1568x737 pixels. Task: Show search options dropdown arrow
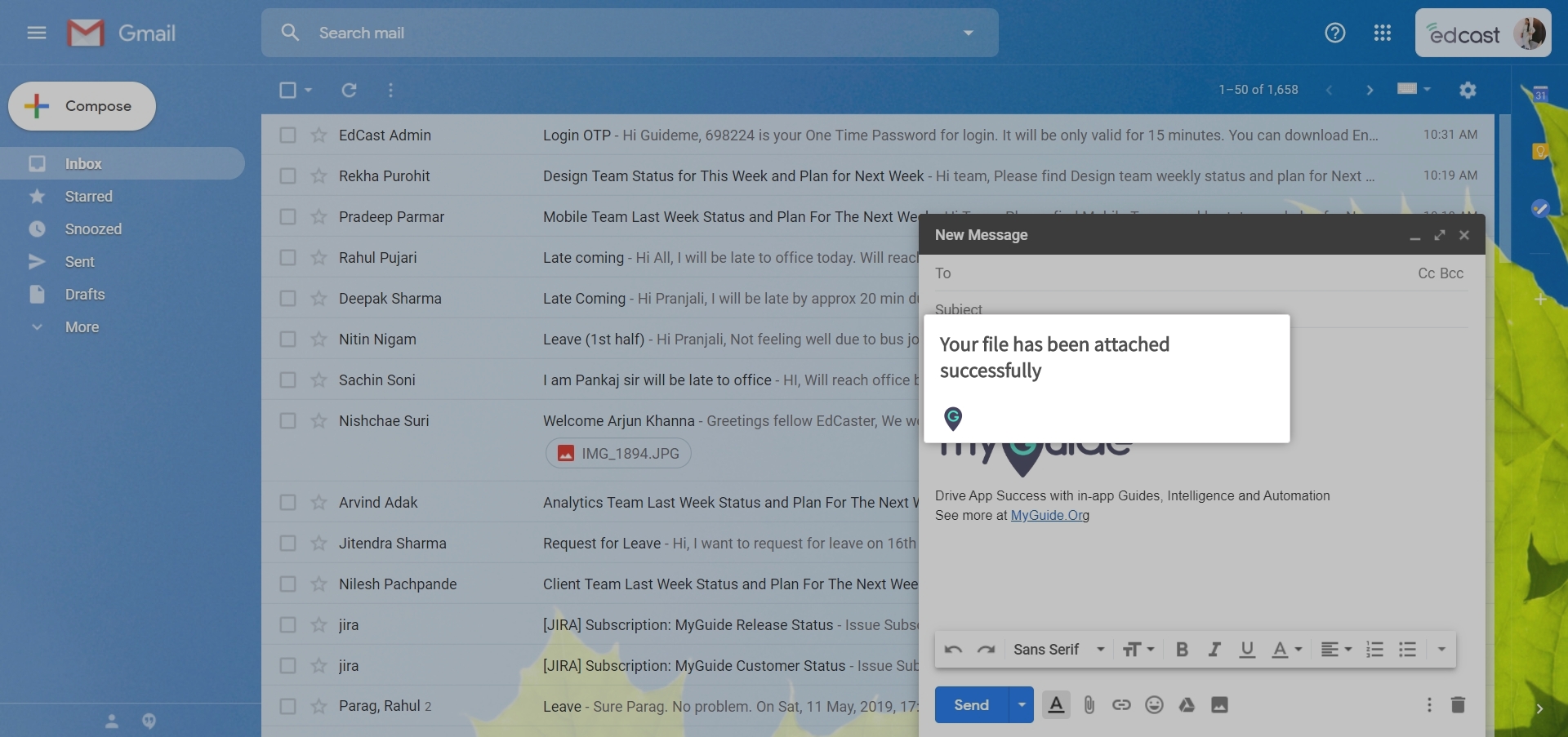969,33
